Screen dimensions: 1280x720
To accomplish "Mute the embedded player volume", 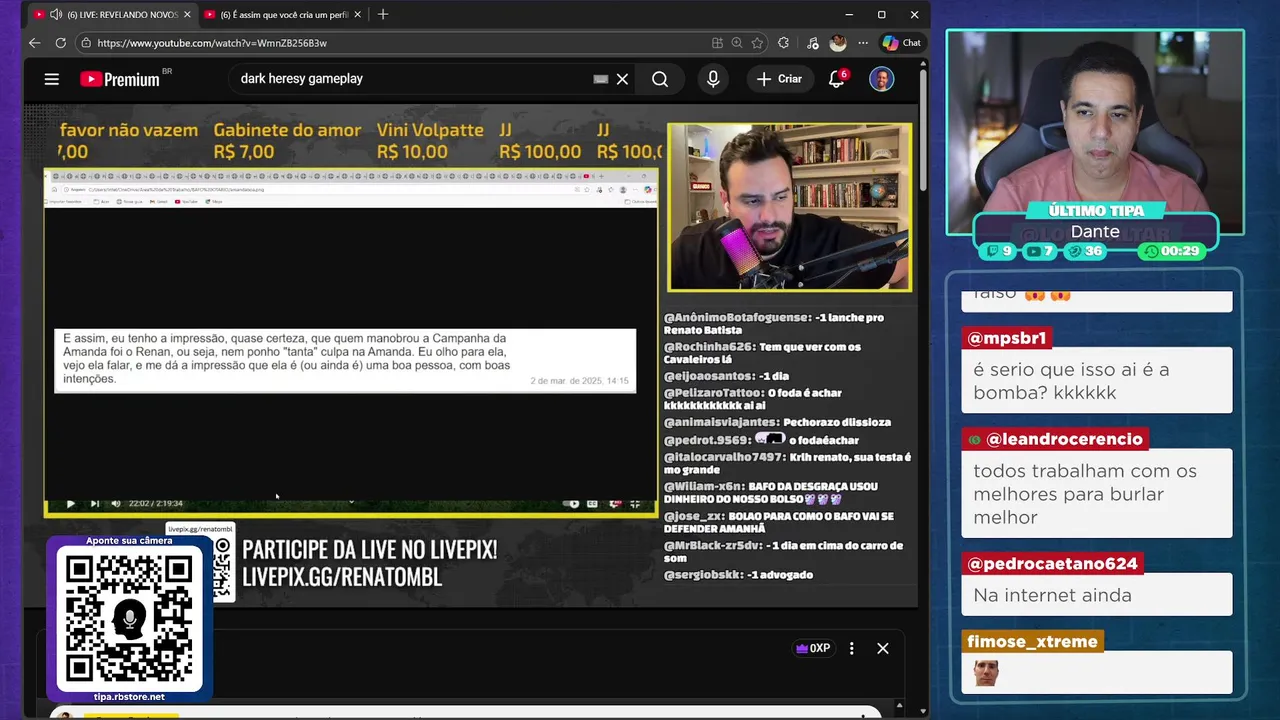I will pyautogui.click(x=116, y=504).
